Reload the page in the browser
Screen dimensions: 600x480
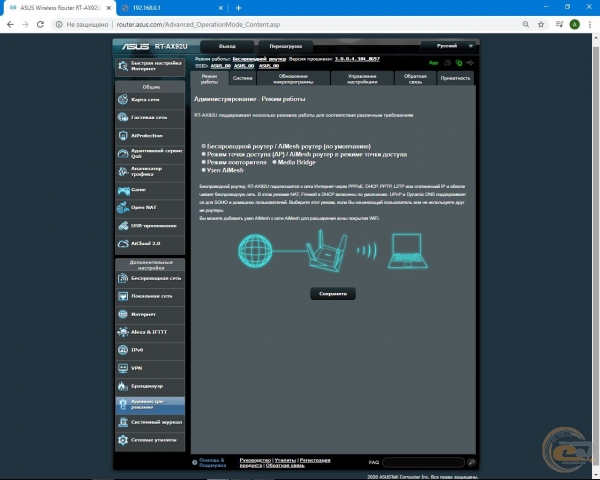(40, 24)
